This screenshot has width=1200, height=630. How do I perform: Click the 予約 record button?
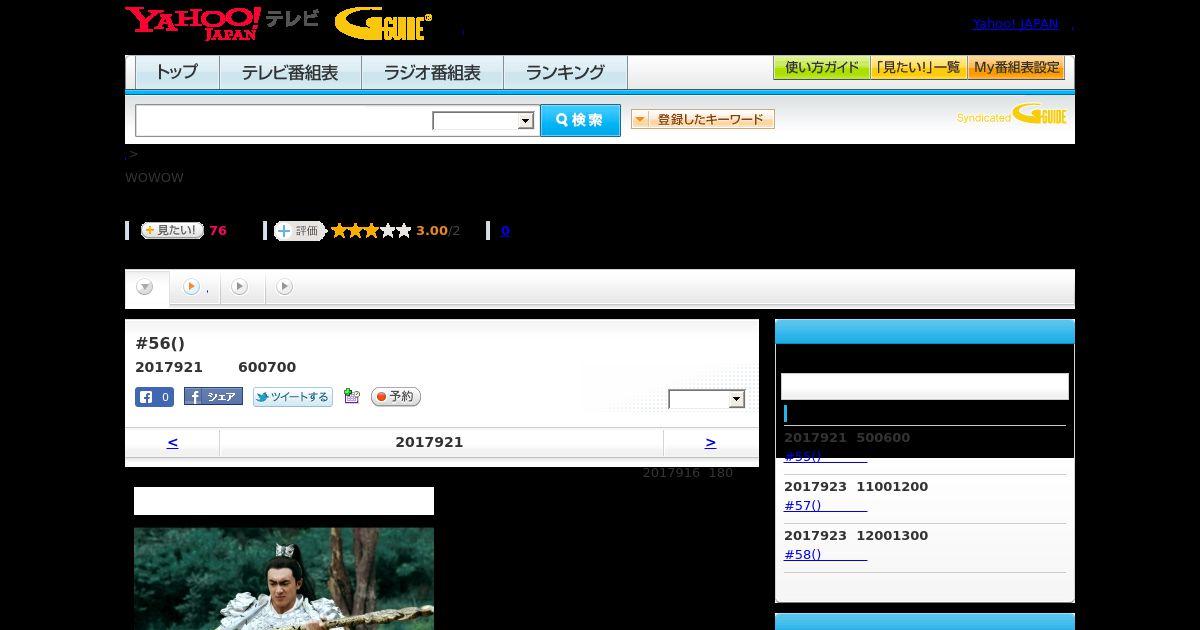point(396,397)
